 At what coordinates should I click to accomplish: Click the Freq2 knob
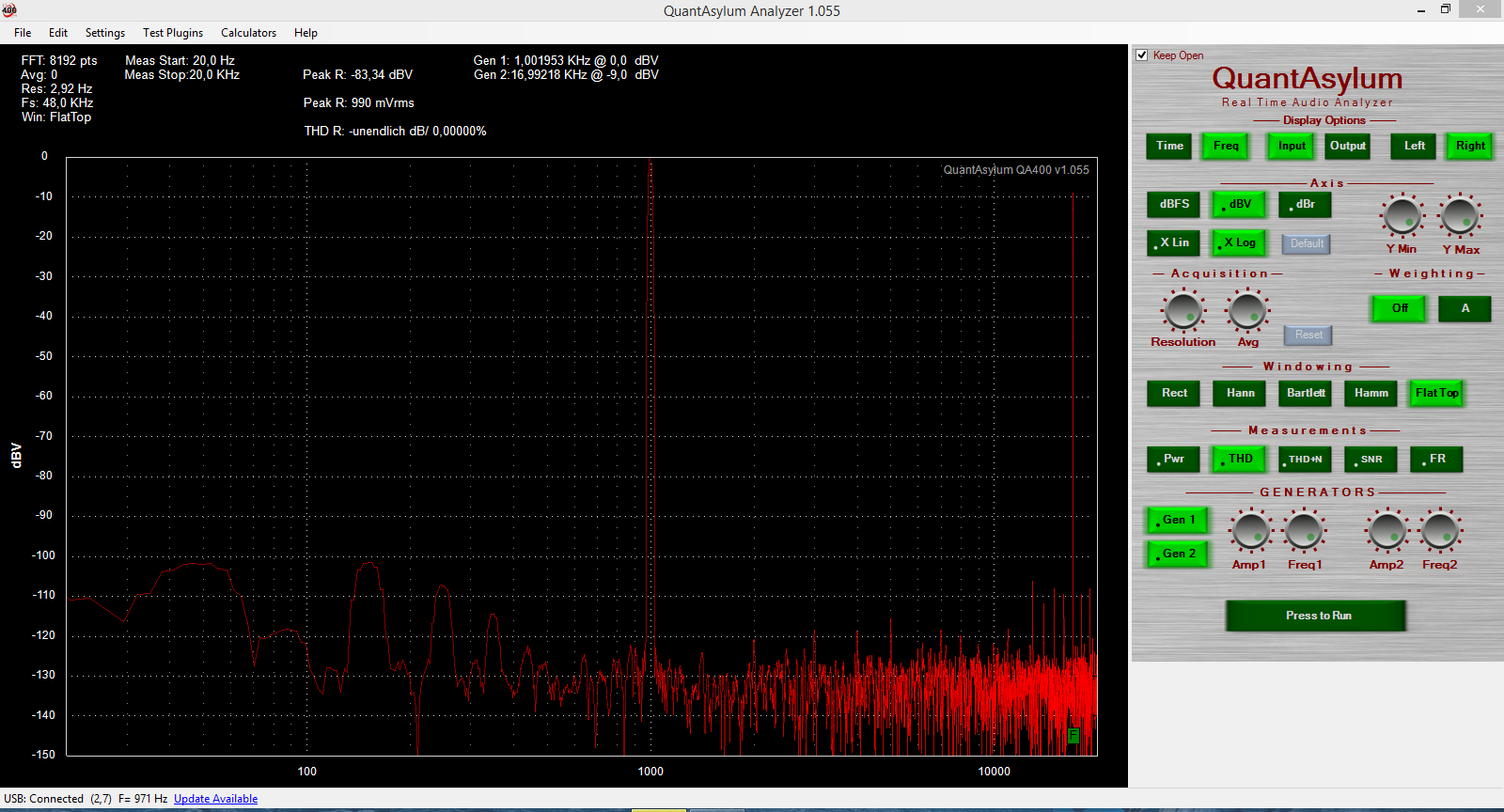click(1440, 531)
